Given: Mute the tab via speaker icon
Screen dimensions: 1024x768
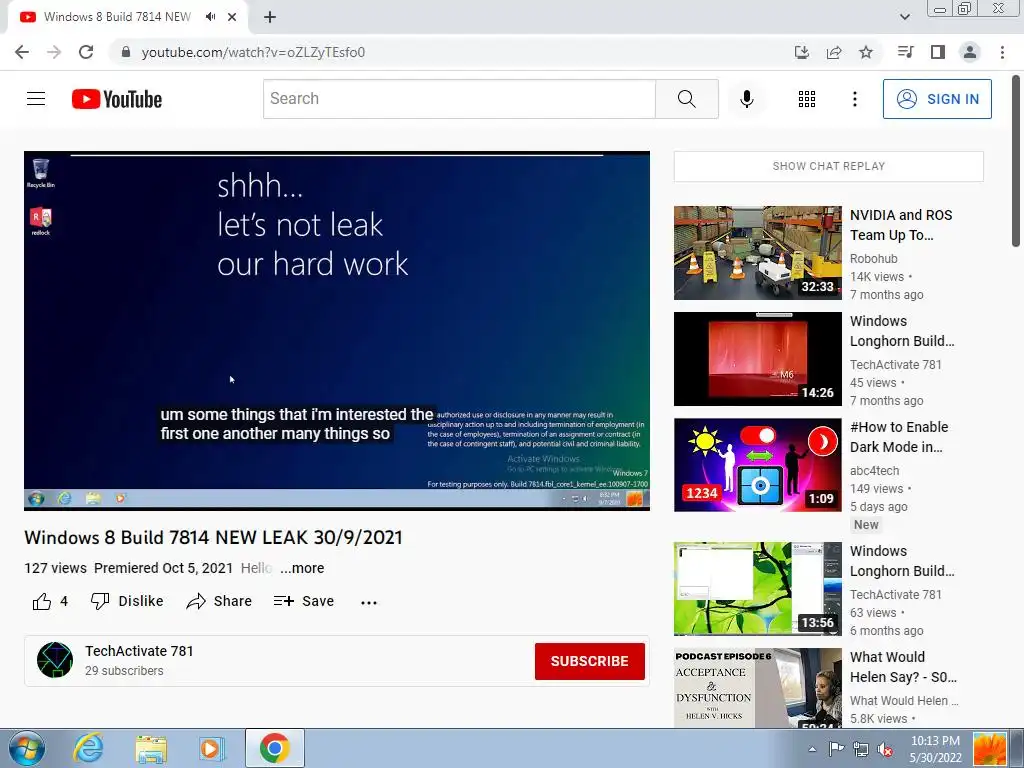Looking at the screenshot, I should [210, 17].
